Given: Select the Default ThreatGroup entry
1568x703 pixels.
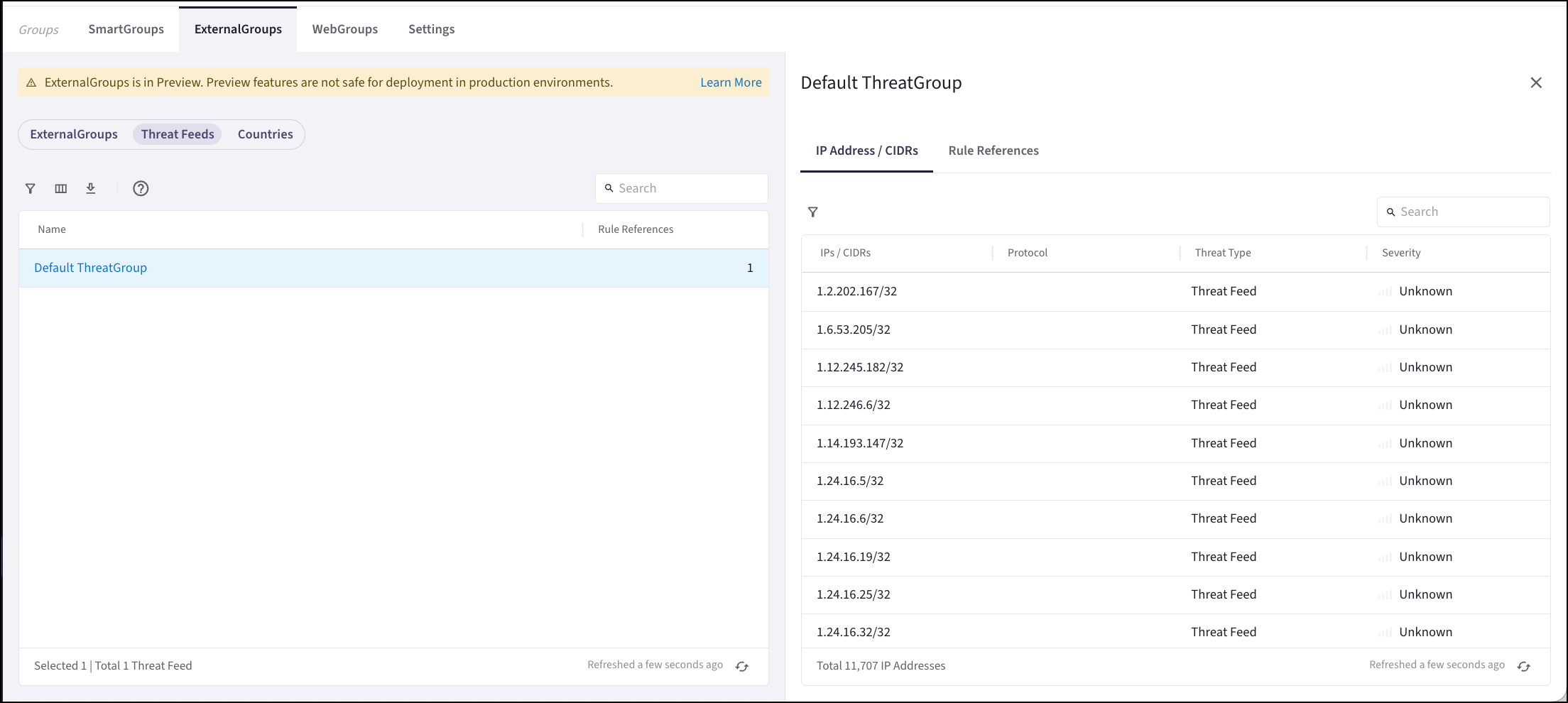Looking at the screenshot, I should coord(90,268).
